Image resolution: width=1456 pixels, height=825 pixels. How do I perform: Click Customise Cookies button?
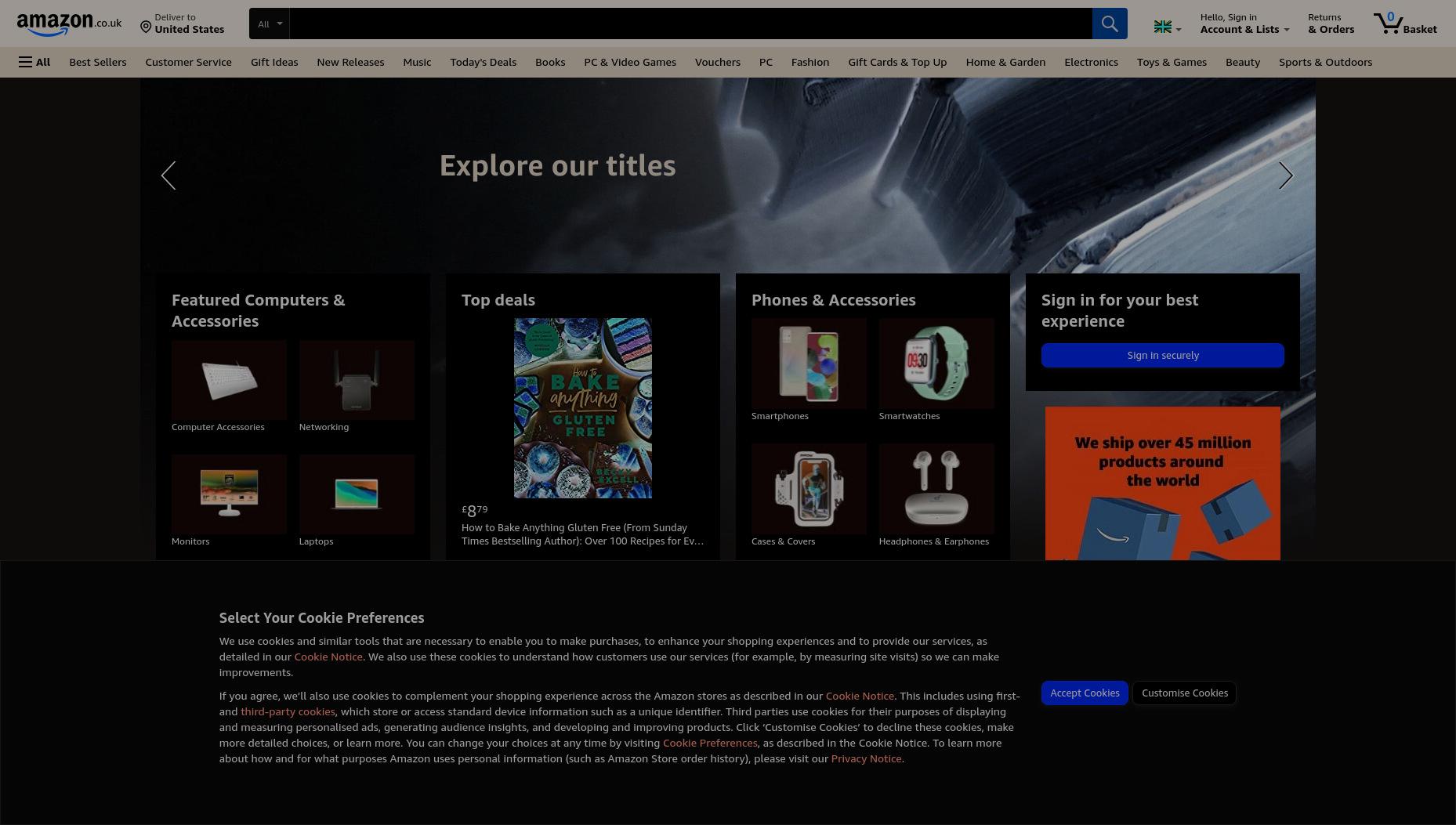click(x=1185, y=693)
